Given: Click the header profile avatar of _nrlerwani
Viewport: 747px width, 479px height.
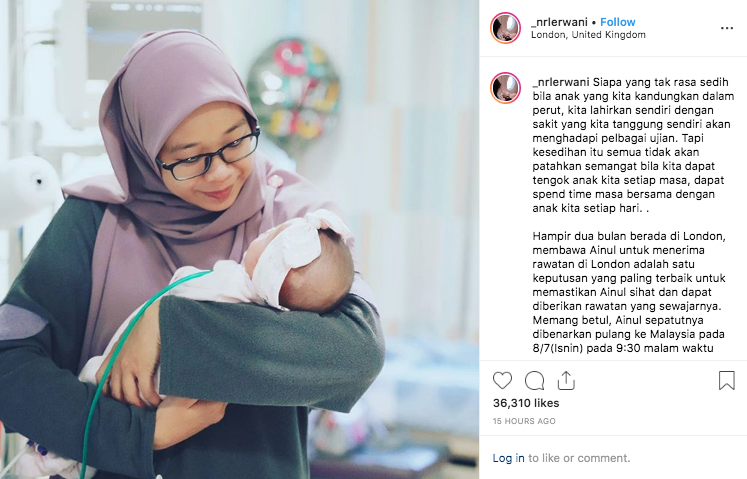Looking at the screenshot, I should (505, 28).
